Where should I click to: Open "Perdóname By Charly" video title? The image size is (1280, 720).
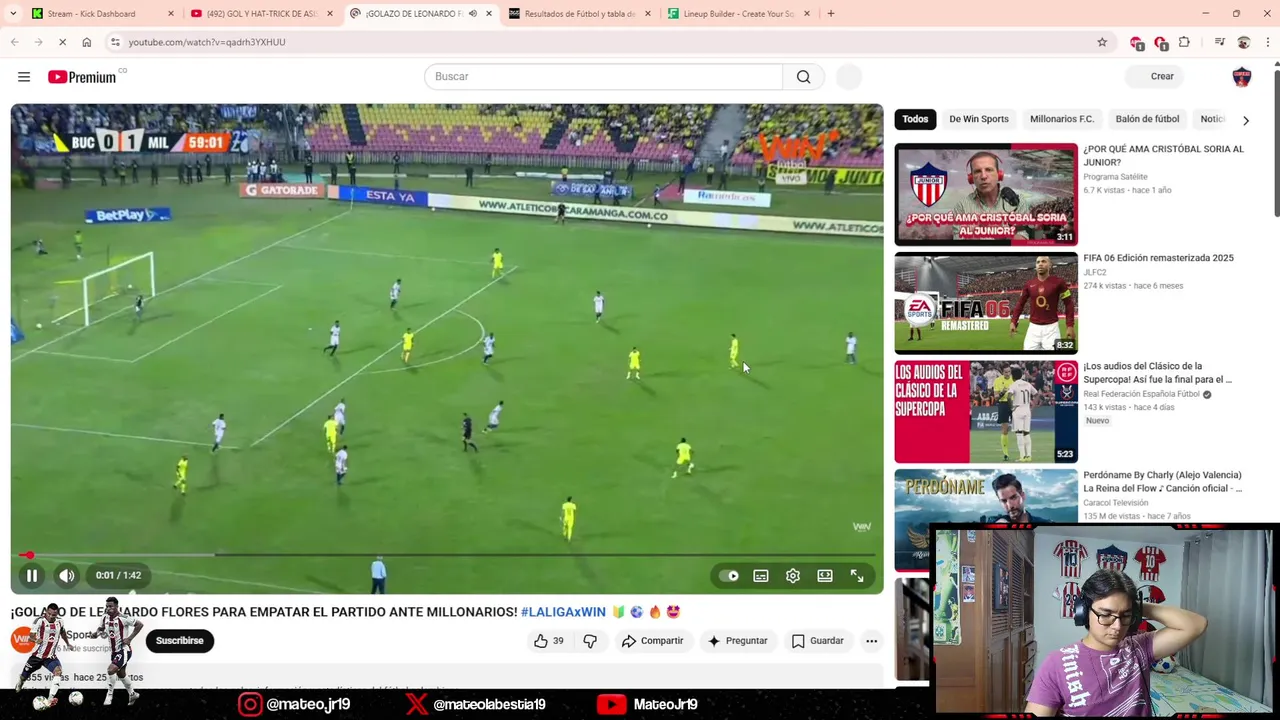coord(1162,482)
